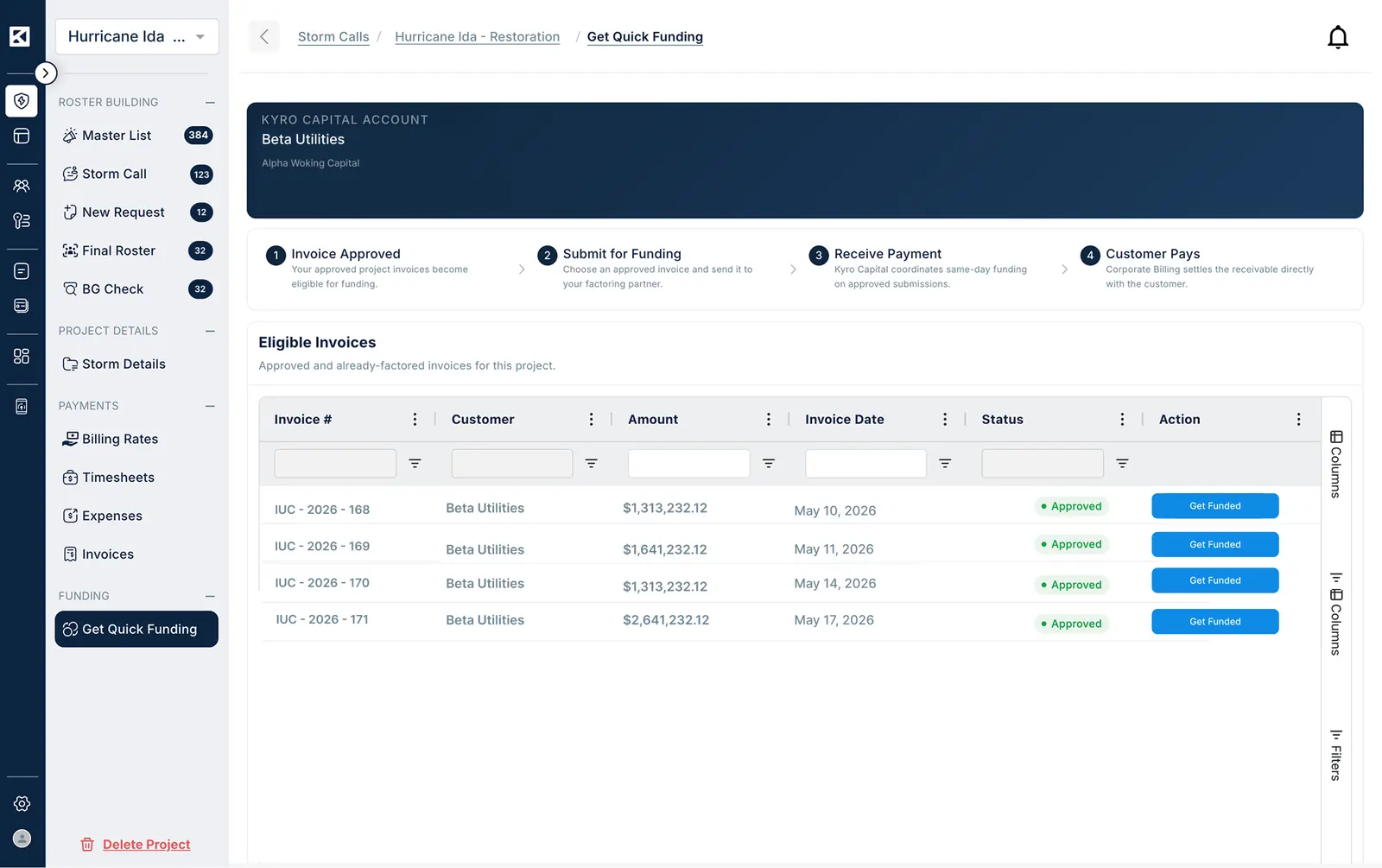Open filter options for Invoice # column
The height and width of the screenshot is (868, 1382).
[415, 464]
